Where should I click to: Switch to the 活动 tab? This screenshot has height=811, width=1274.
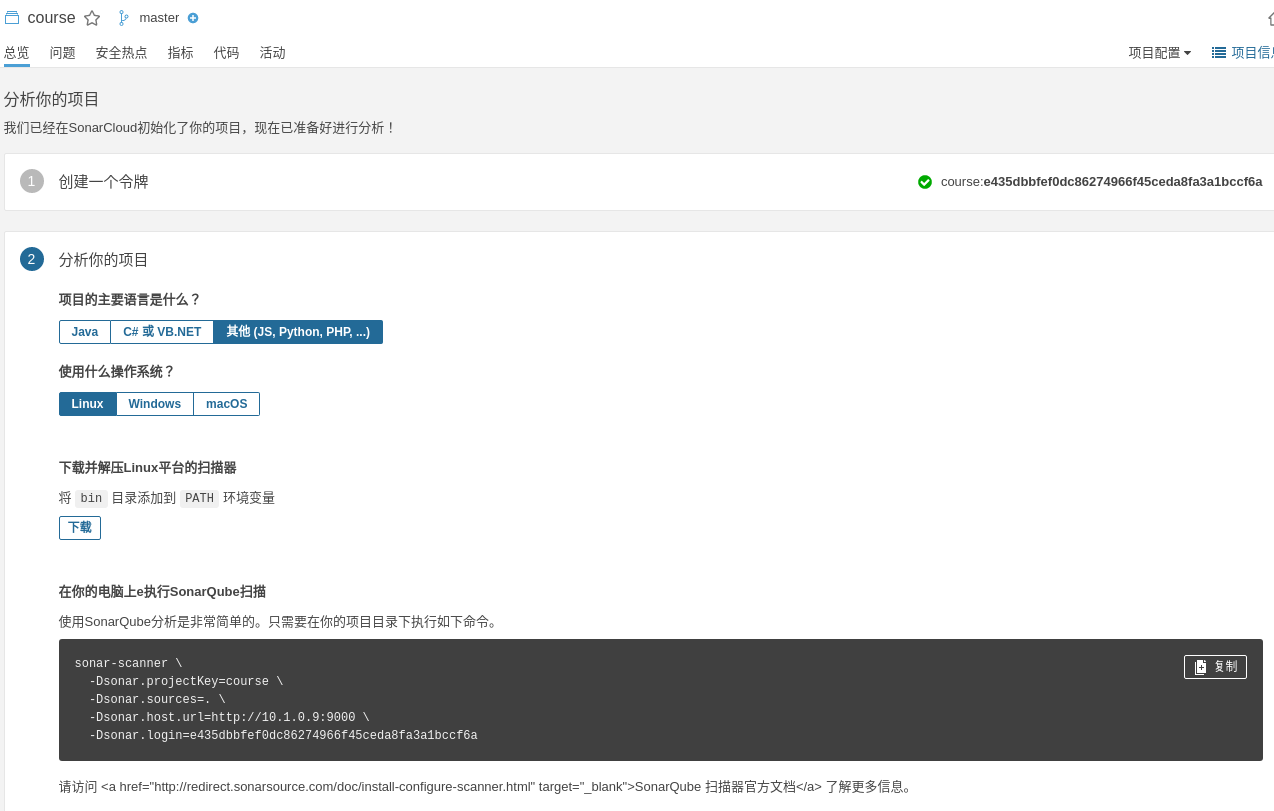pyautogui.click(x=273, y=53)
